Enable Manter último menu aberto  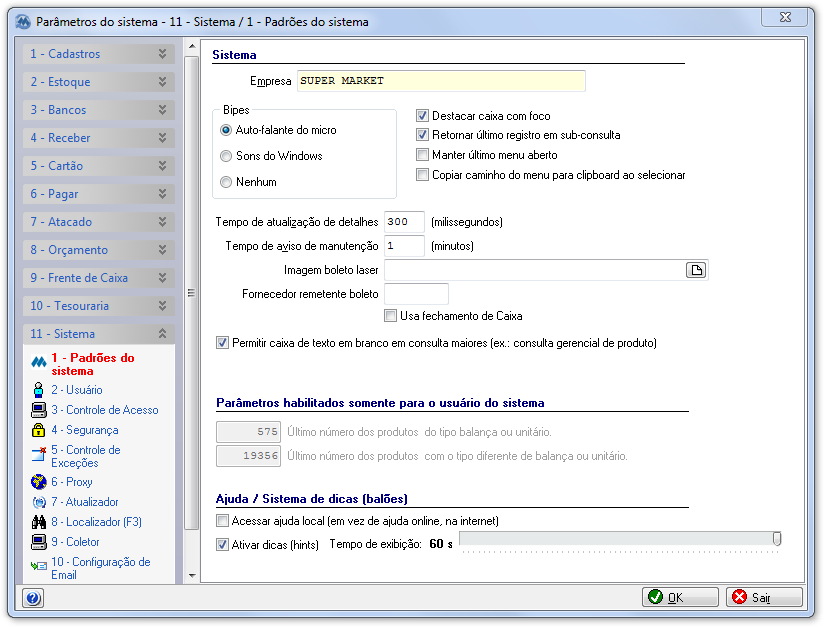point(422,155)
